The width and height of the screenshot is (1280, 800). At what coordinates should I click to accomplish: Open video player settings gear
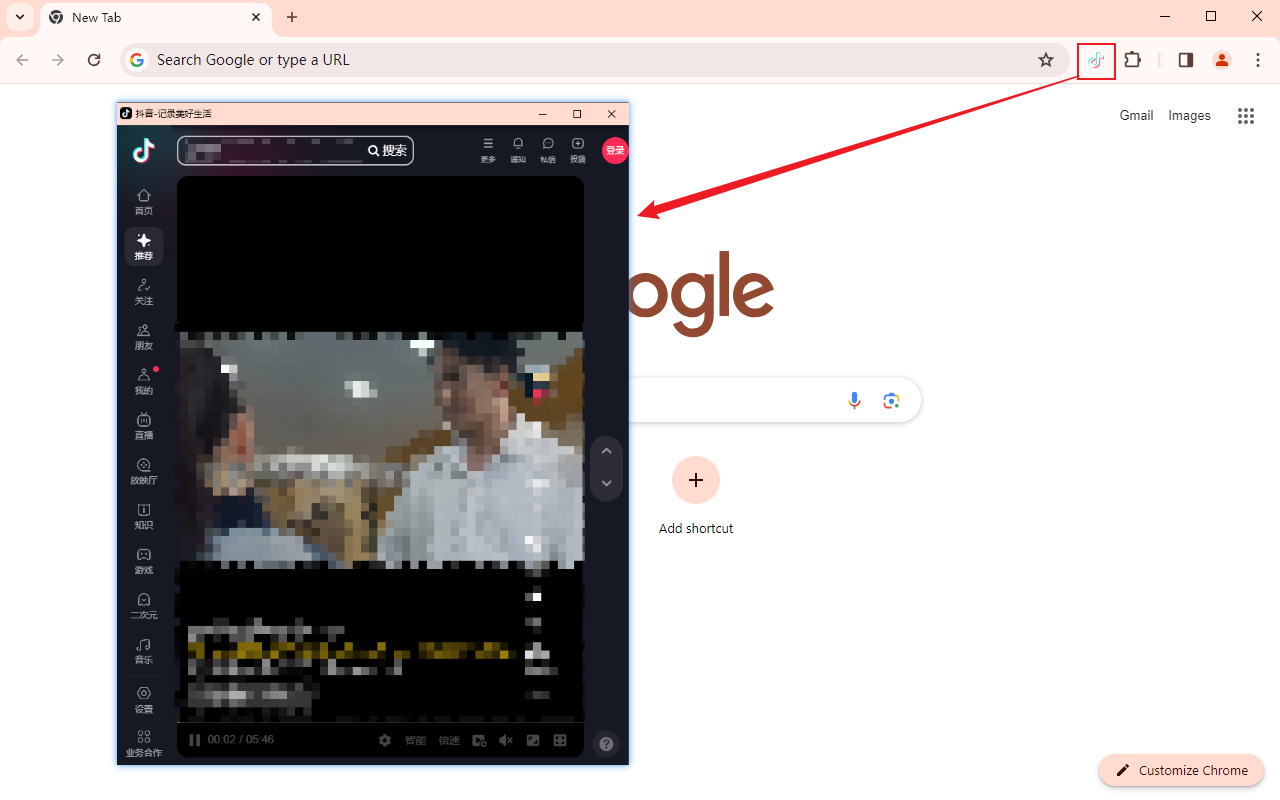[385, 740]
